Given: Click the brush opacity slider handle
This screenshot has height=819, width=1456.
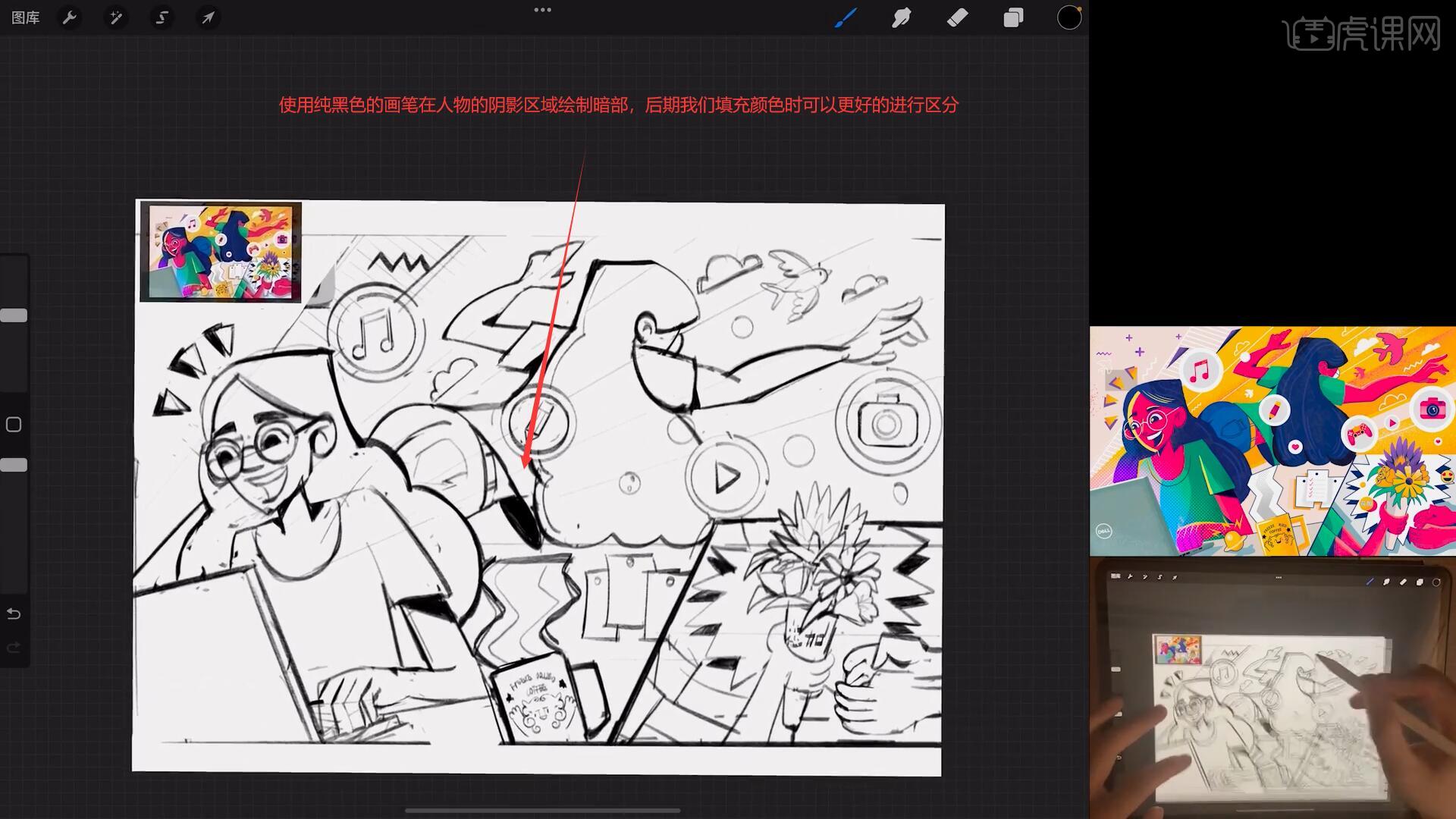Looking at the screenshot, I should tap(14, 465).
